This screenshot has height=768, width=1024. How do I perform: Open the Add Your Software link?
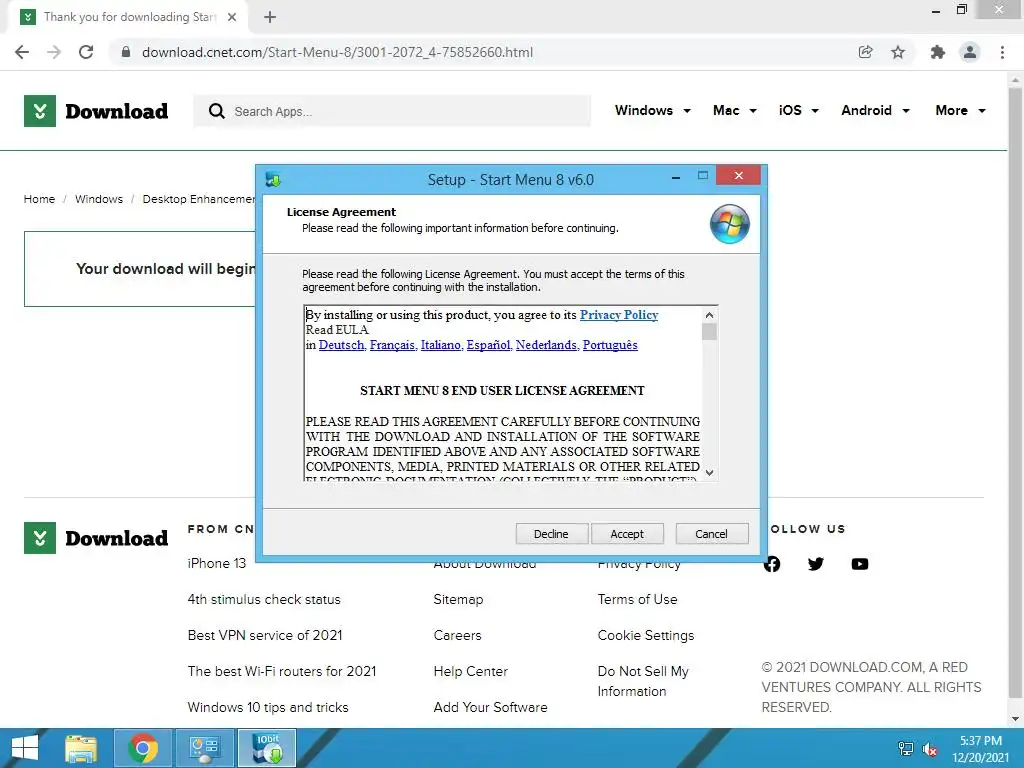tap(490, 707)
